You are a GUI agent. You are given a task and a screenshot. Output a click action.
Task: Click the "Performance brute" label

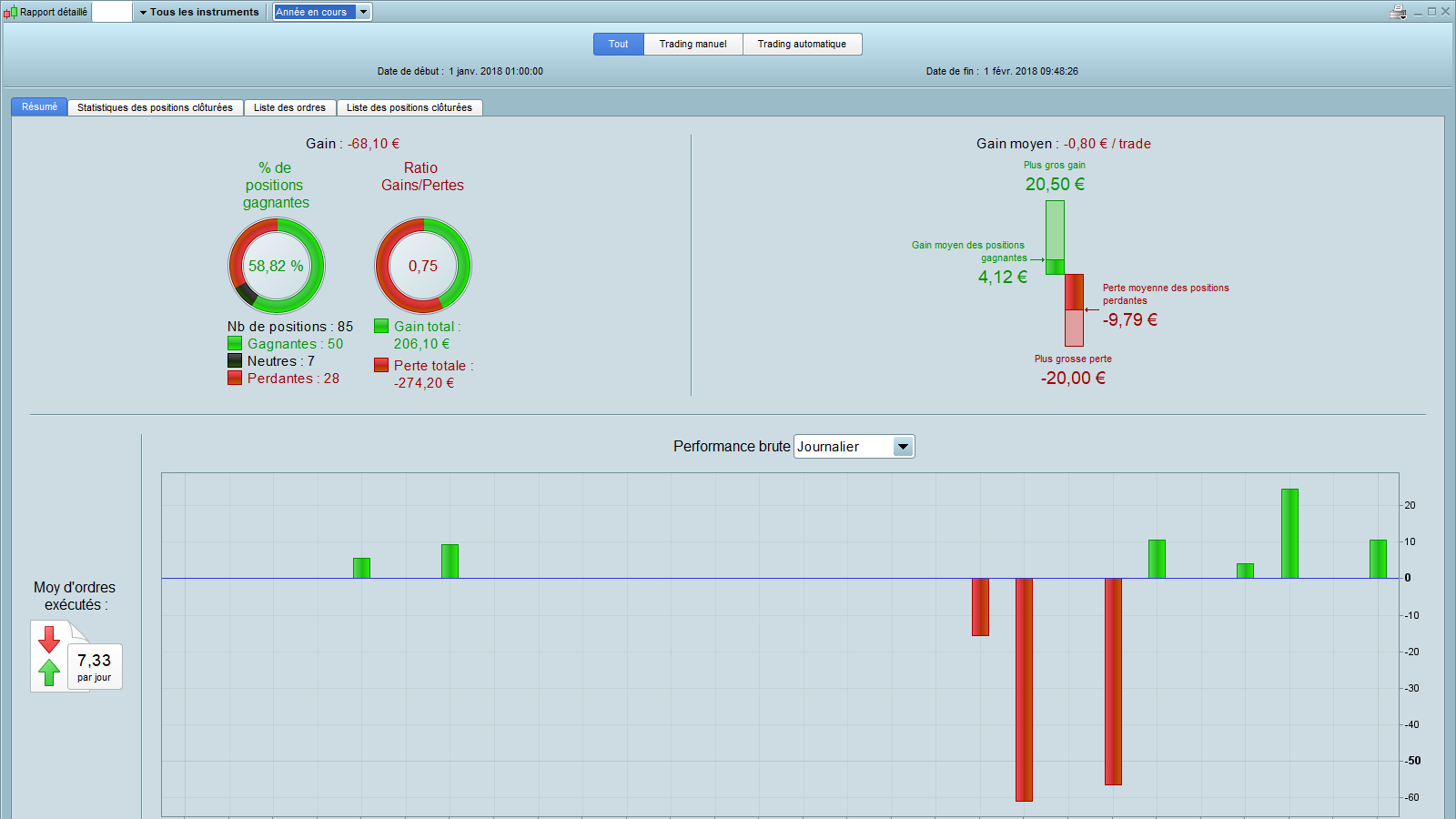[732, 447]
